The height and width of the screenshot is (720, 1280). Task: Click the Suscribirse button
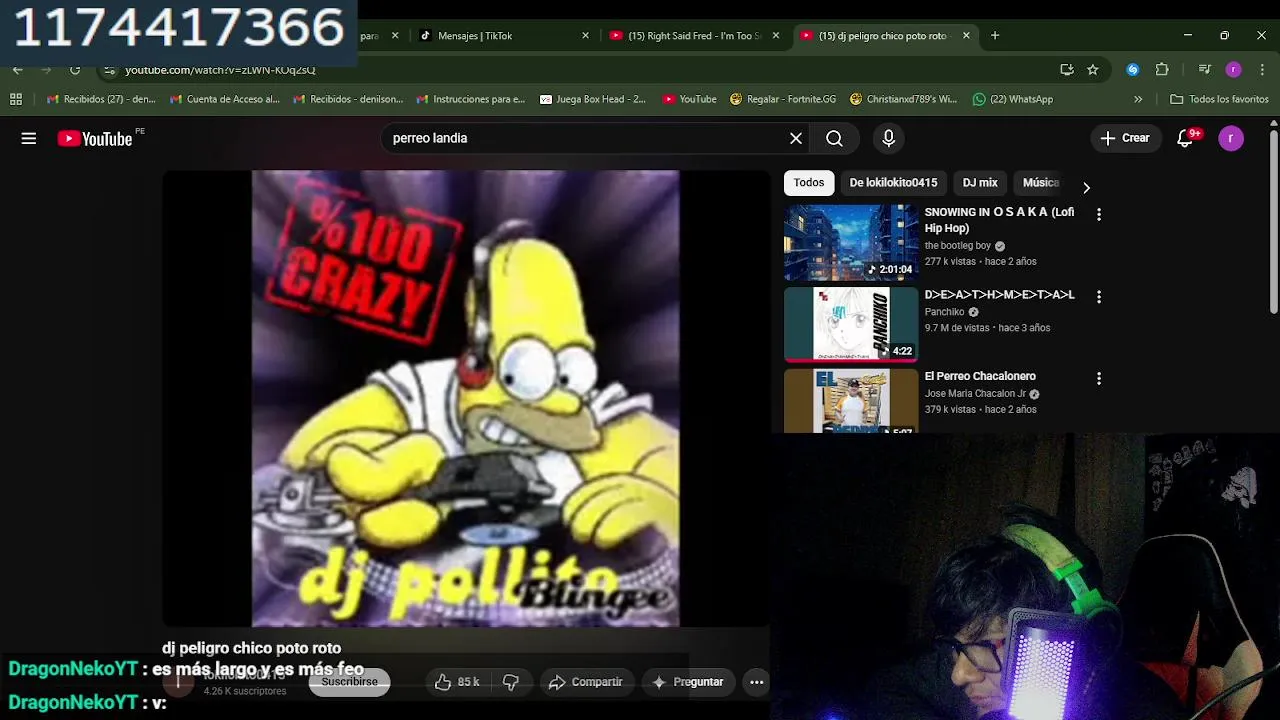[349, 682]
